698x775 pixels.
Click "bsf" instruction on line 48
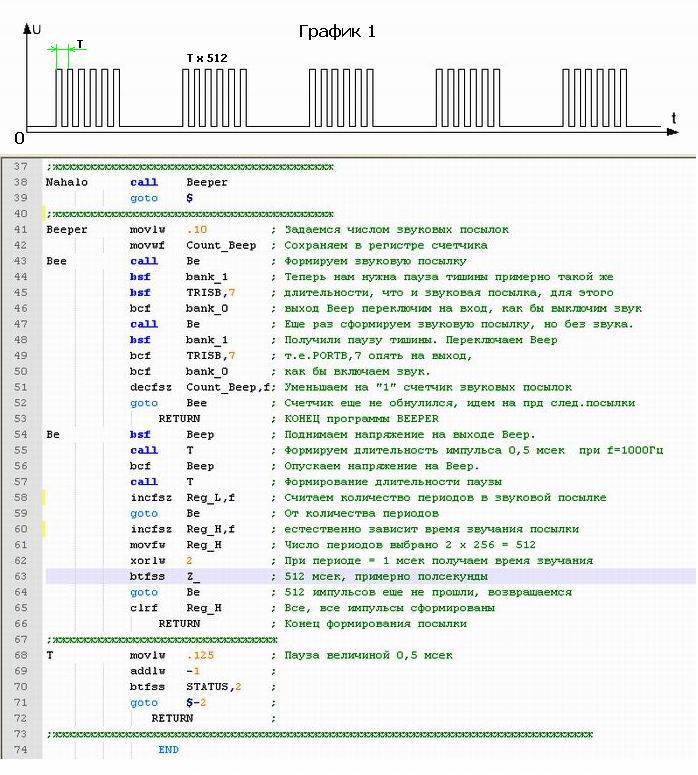pyautogui.click(x=140, y=340)
